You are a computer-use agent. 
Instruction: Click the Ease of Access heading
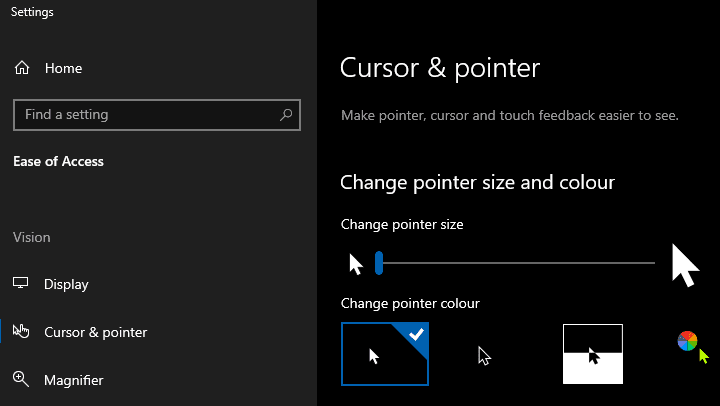tap(58, 161)
